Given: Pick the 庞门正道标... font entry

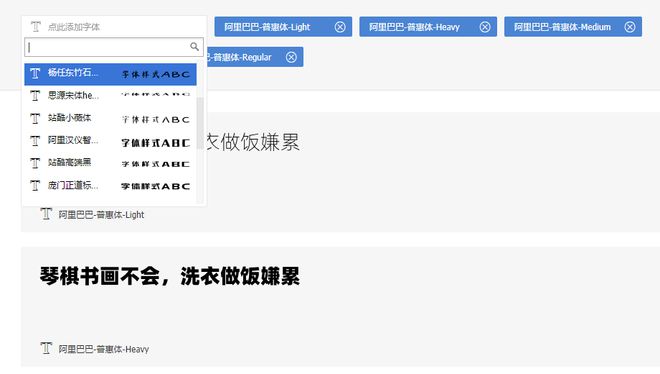Looking at the screenshot, I should (x=110, y=186).
